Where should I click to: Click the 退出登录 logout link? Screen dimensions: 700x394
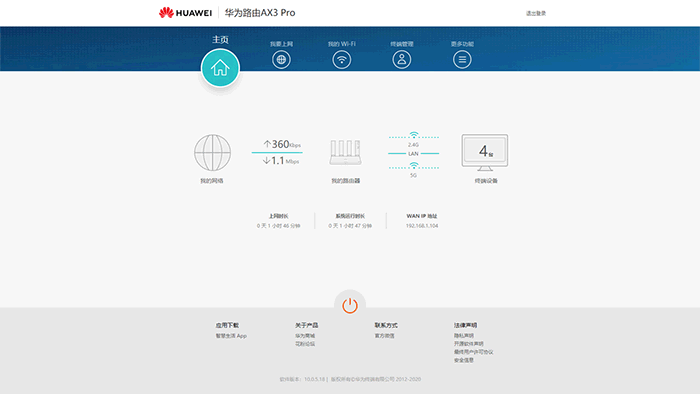pyautogui.click(x=536, y=13)
